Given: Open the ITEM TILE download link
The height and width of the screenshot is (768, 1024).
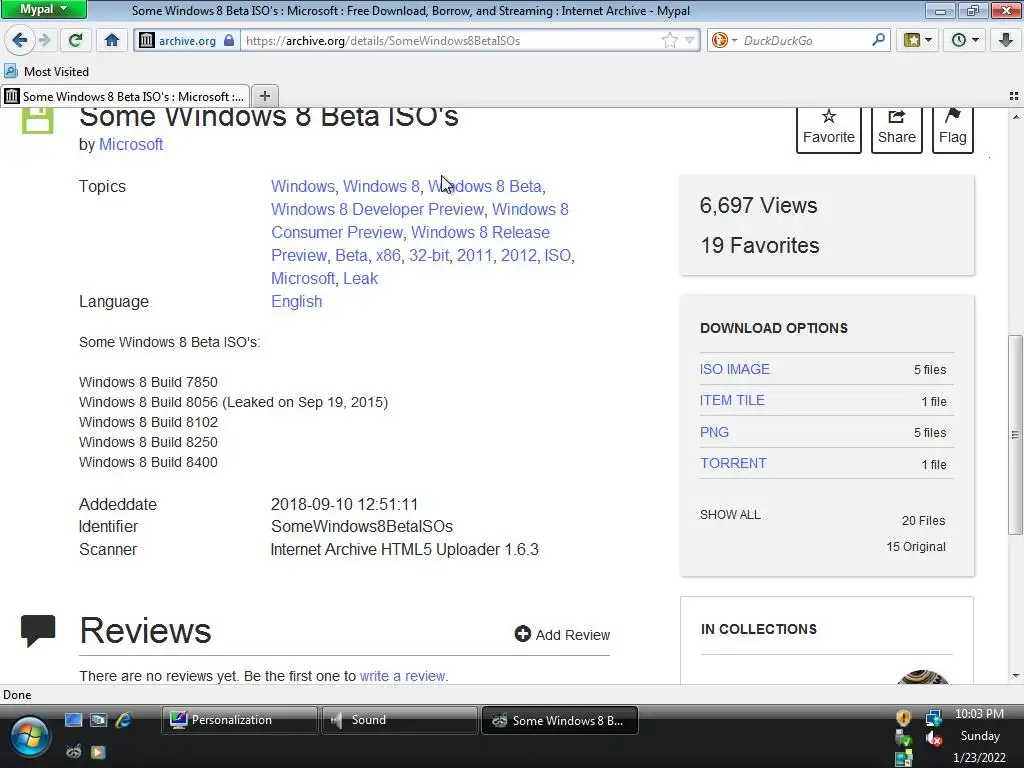Looking at the screenshot, I should (x=732, y=400).
